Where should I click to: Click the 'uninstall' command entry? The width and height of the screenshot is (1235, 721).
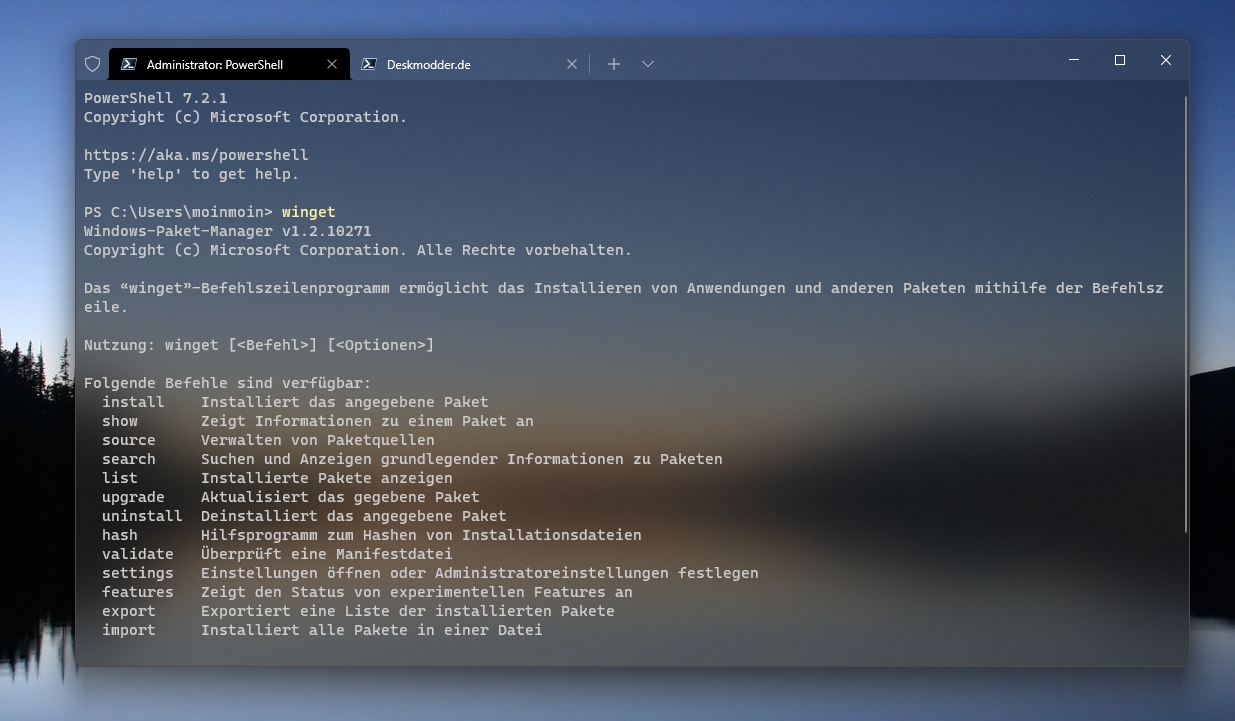pos(142,517)
